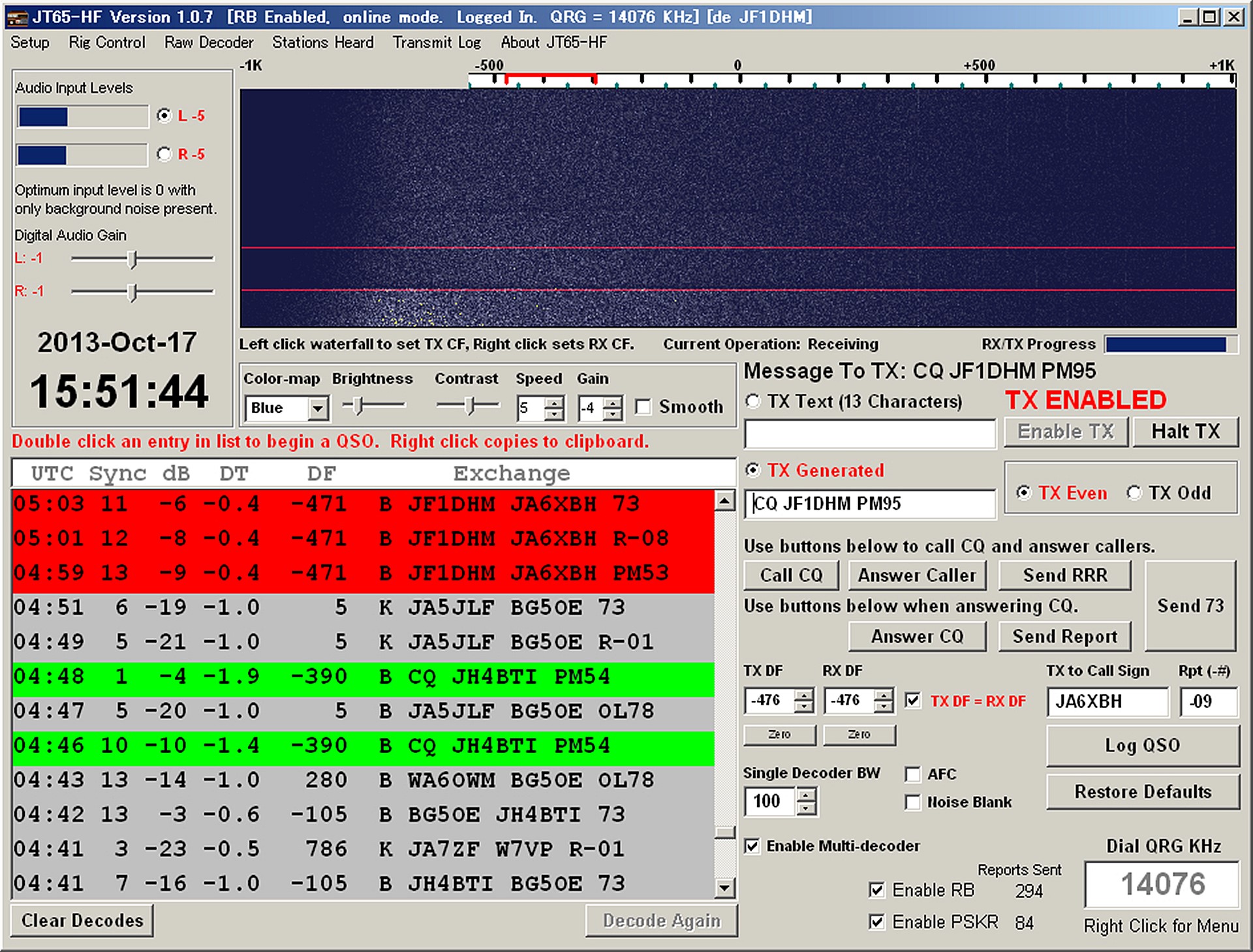Click the waterfall spectrum display
The width and height of the screenshot is (1253, 952).
coord(738,208)
